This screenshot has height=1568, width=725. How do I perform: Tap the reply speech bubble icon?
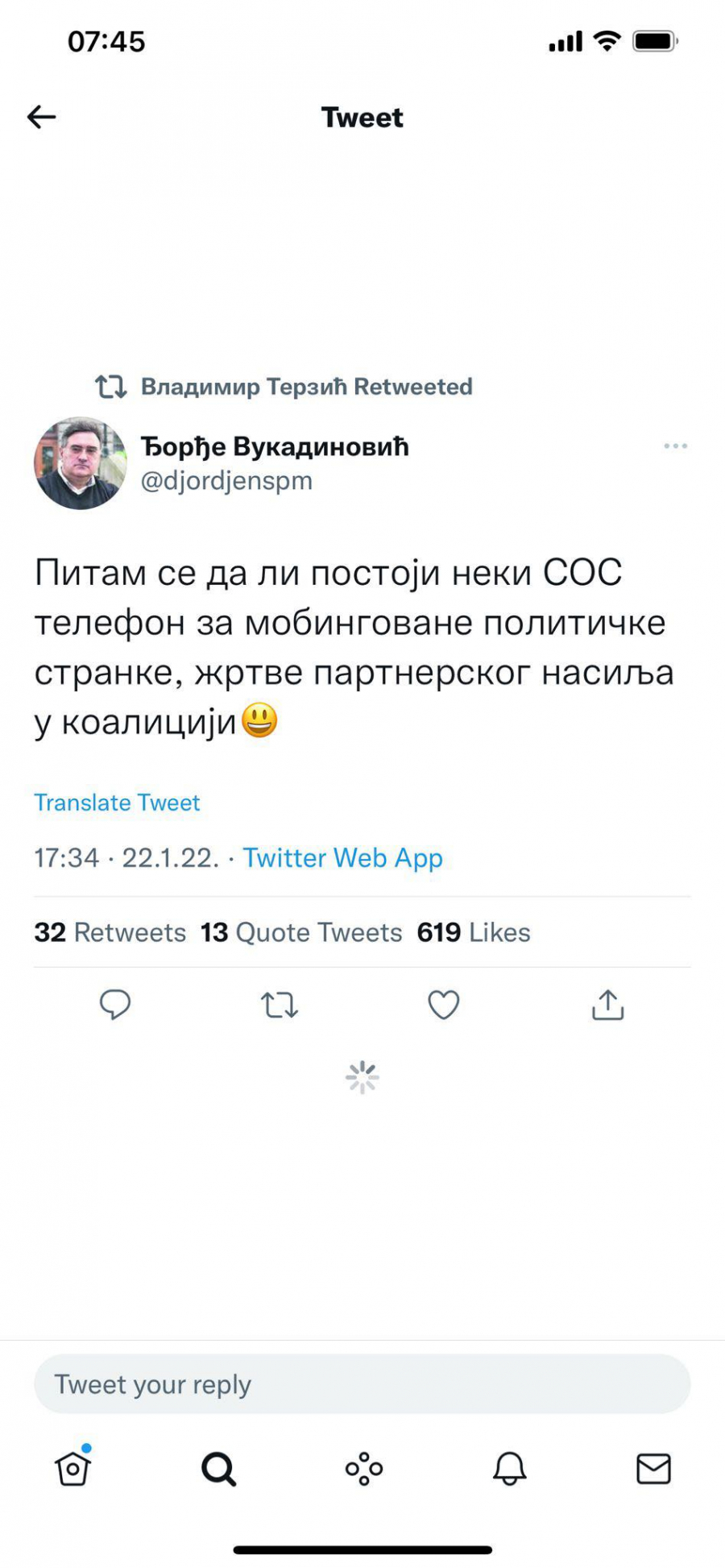coord(115,1005)
